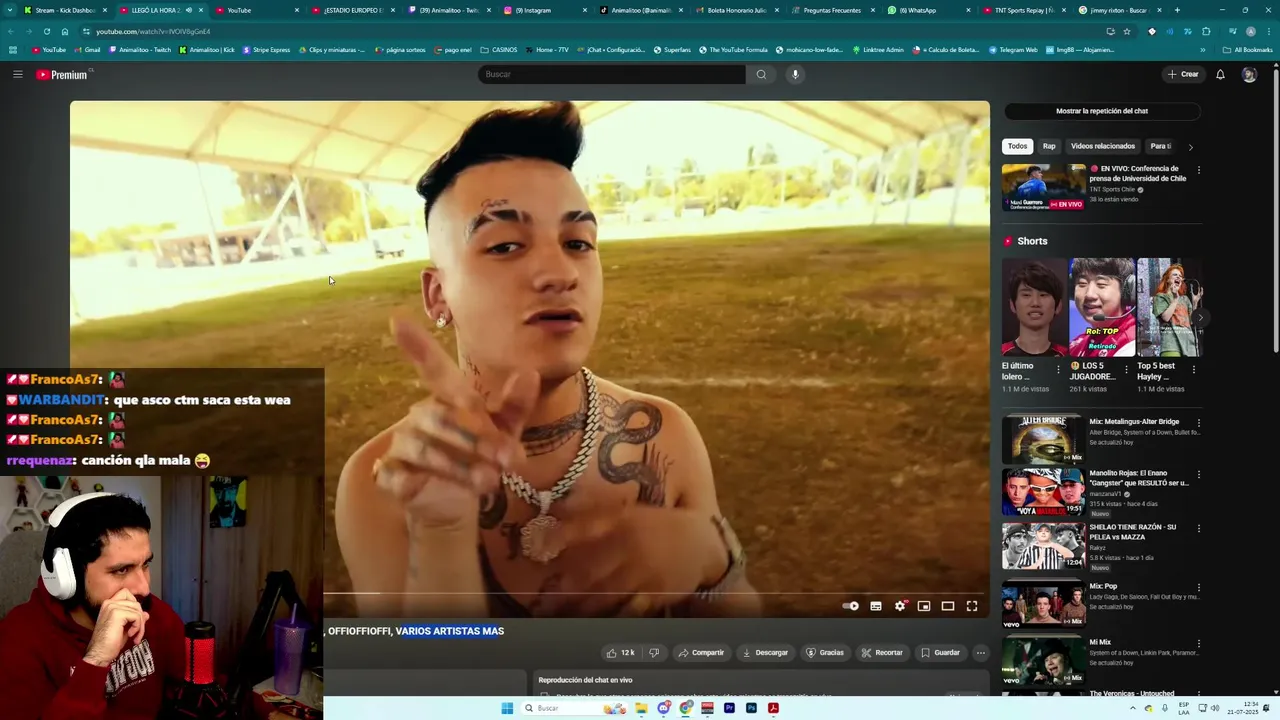
Task: Bookmark this page with the star icon
Action: pos(1127,31)
